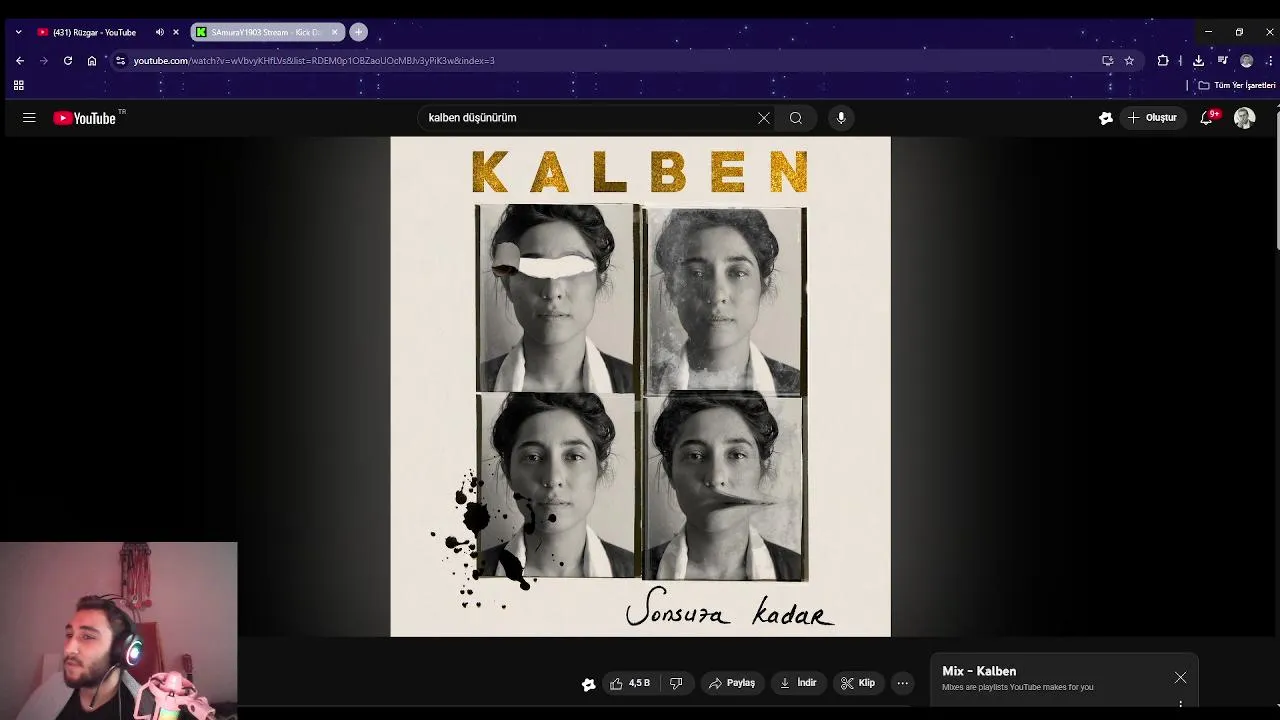Bookmark this page with the star
1280x720 pixels.
[1129, 61]
